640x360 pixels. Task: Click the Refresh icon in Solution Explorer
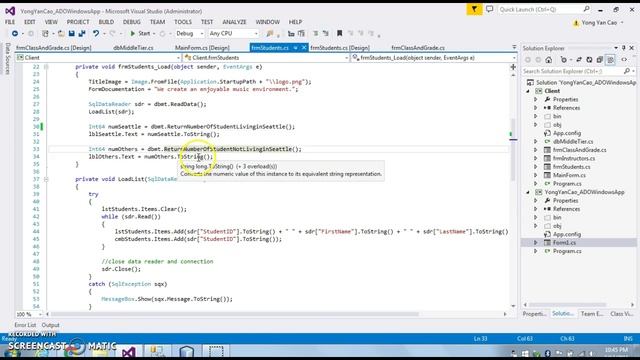tap(589, 60)
